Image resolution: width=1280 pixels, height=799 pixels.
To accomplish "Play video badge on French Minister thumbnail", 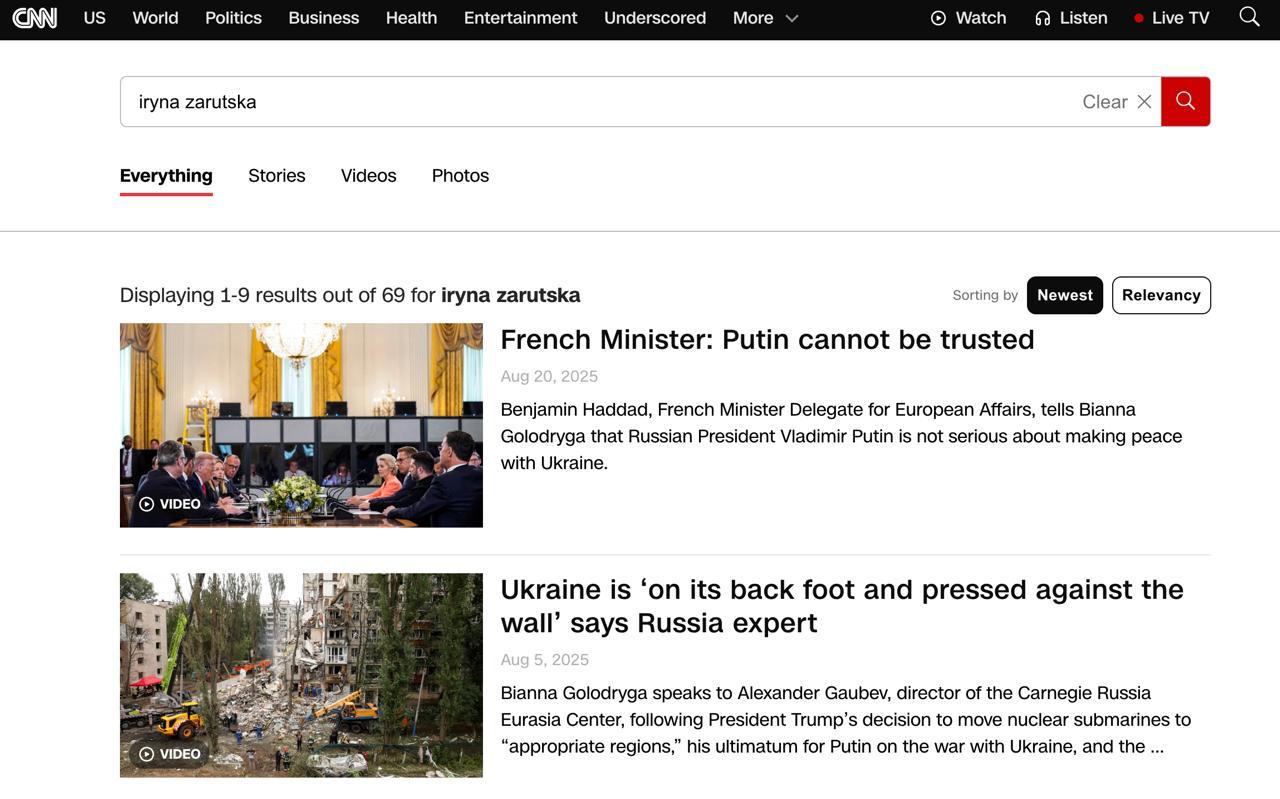I will click(170, 504).
